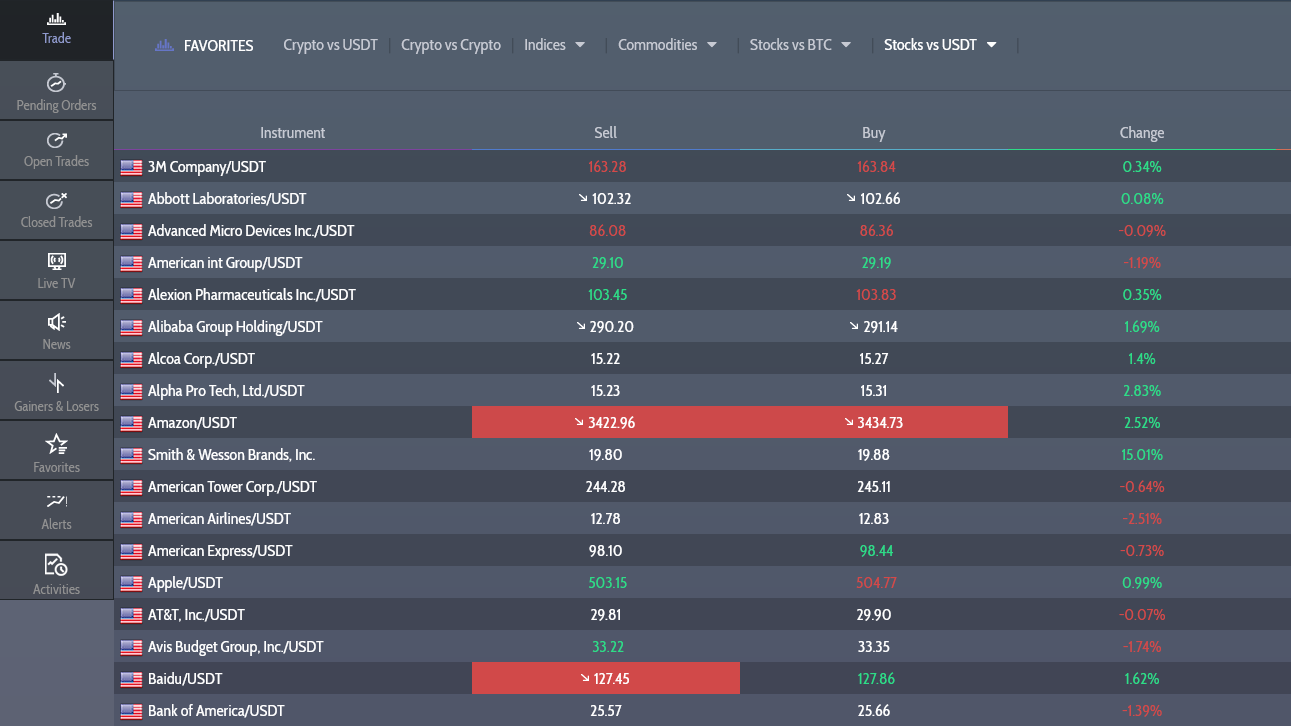Go to Open Trades panel
This screenshot has height=726, width=1291.
click(56, 150)
